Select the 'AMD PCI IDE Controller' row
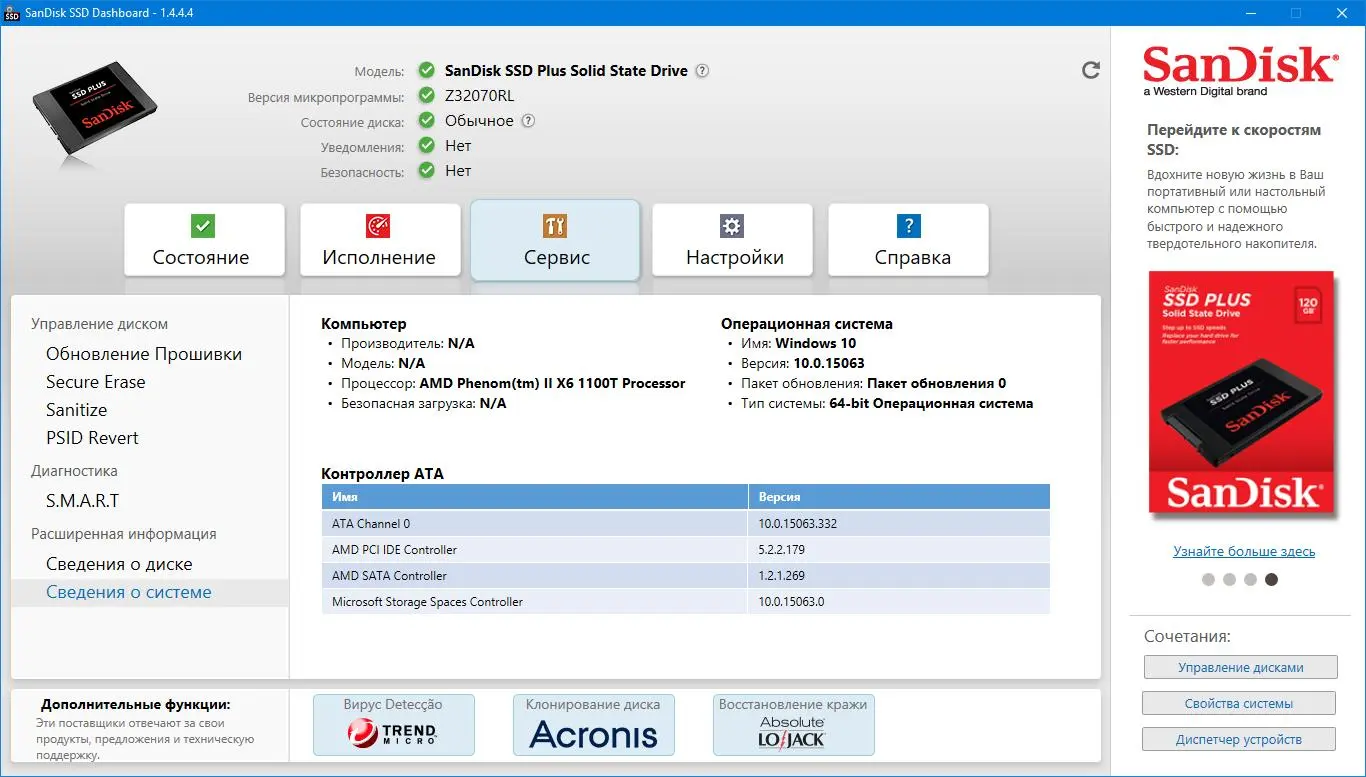The width and height of the screenshot is (1366, 777). 686,550
